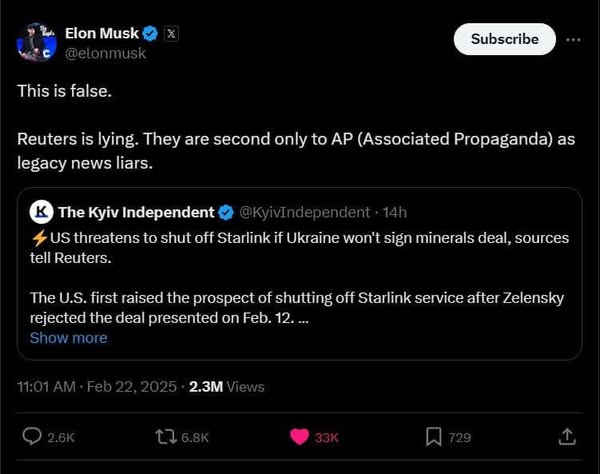Expand quoted tweet with Show more
The height and width of the screenshot is (474, 600).
pyautogui.click(x=68, y=338)
